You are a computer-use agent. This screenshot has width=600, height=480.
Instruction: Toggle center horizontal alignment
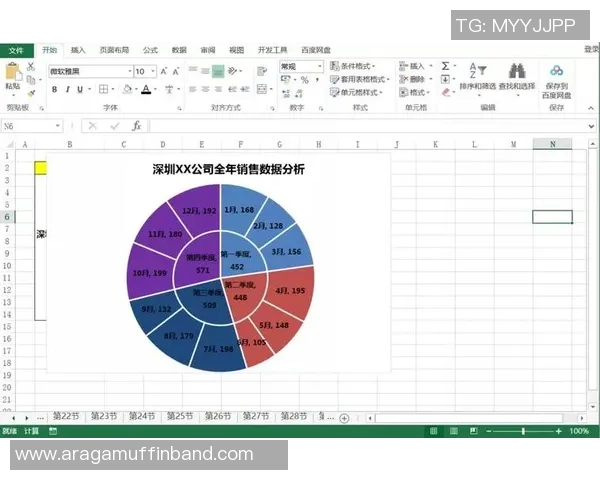pos(205,89)
